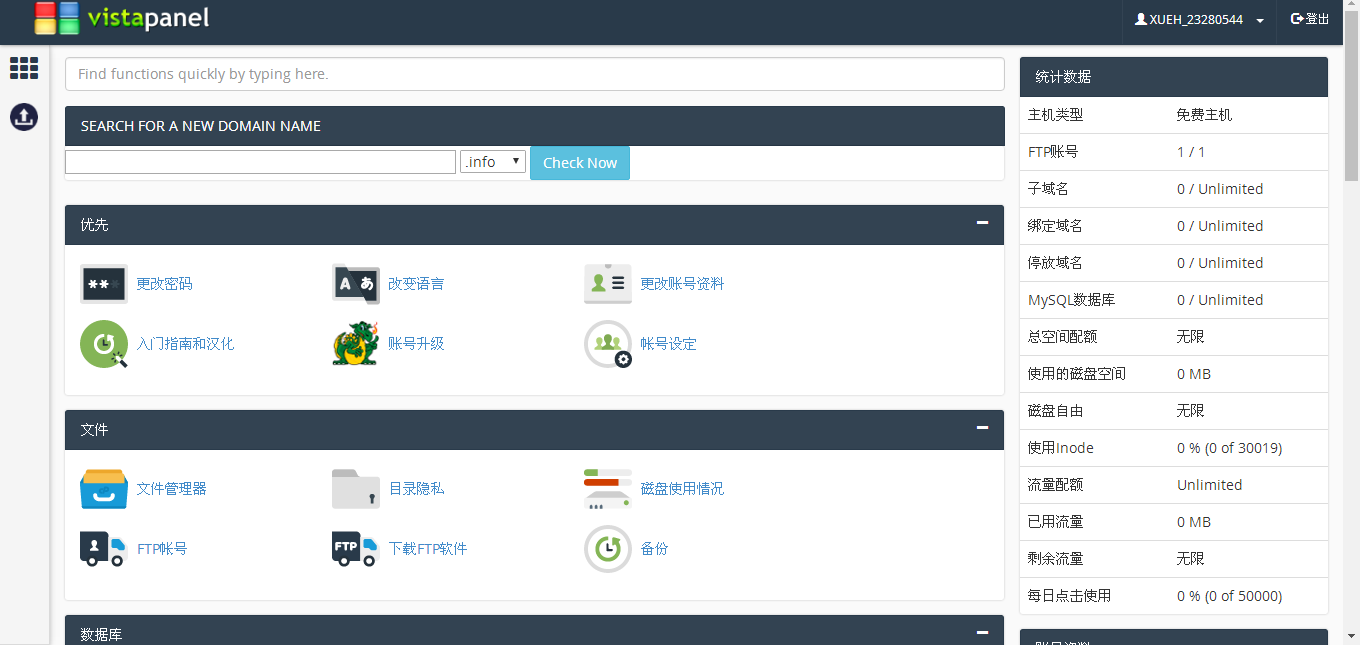Viewport: 1360px width, 645px height.
Task: Collapse the 文件 section
Action: tap(982, 428)
